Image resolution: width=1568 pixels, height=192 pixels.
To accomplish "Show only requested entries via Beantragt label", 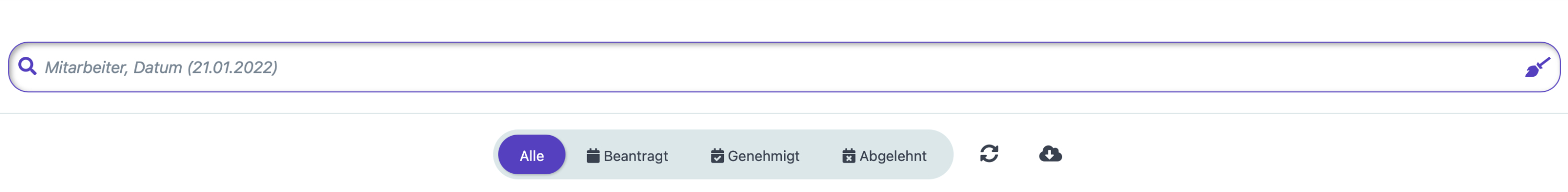I will (636, 156).
